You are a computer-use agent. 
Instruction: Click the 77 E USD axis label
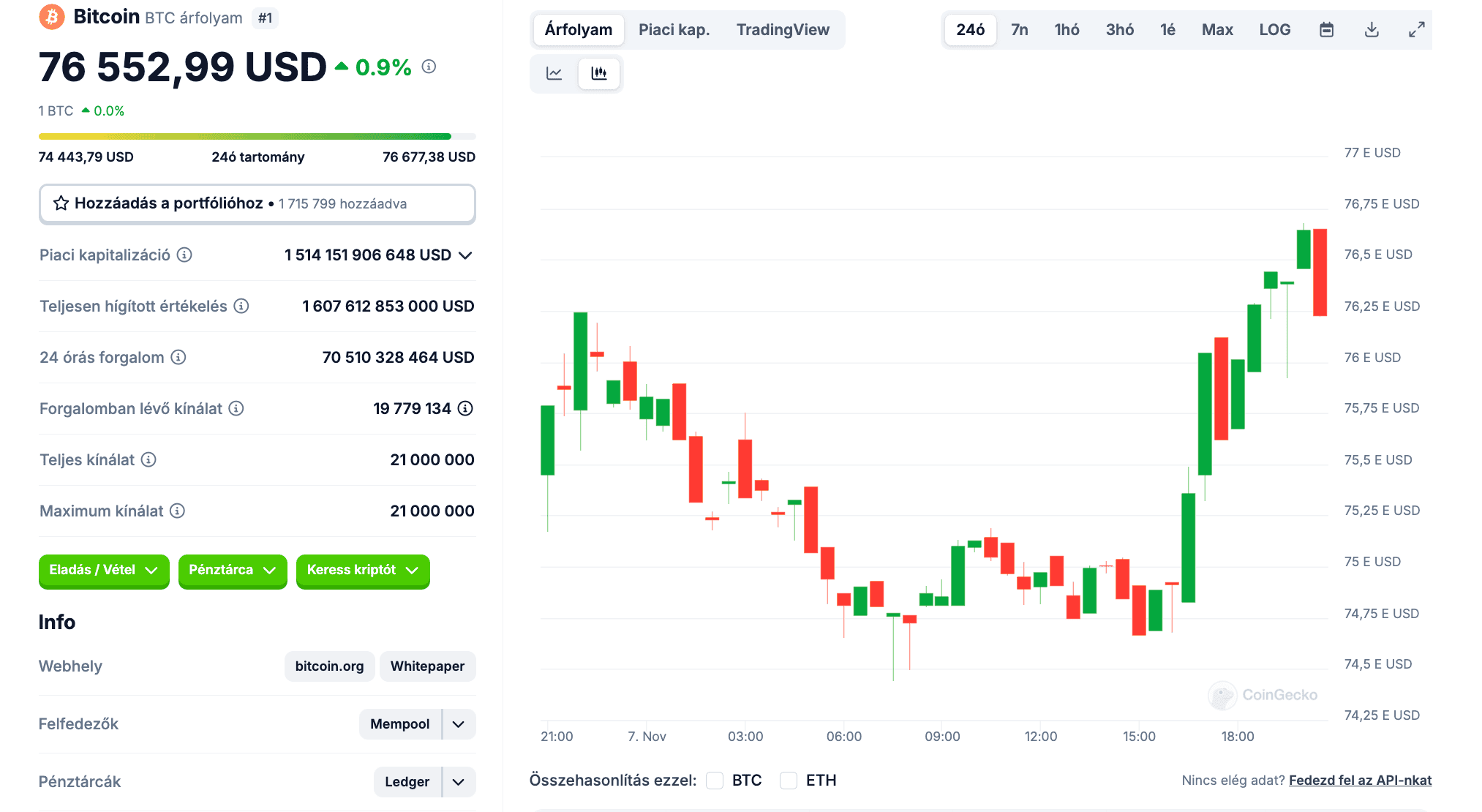(1372, 153)
